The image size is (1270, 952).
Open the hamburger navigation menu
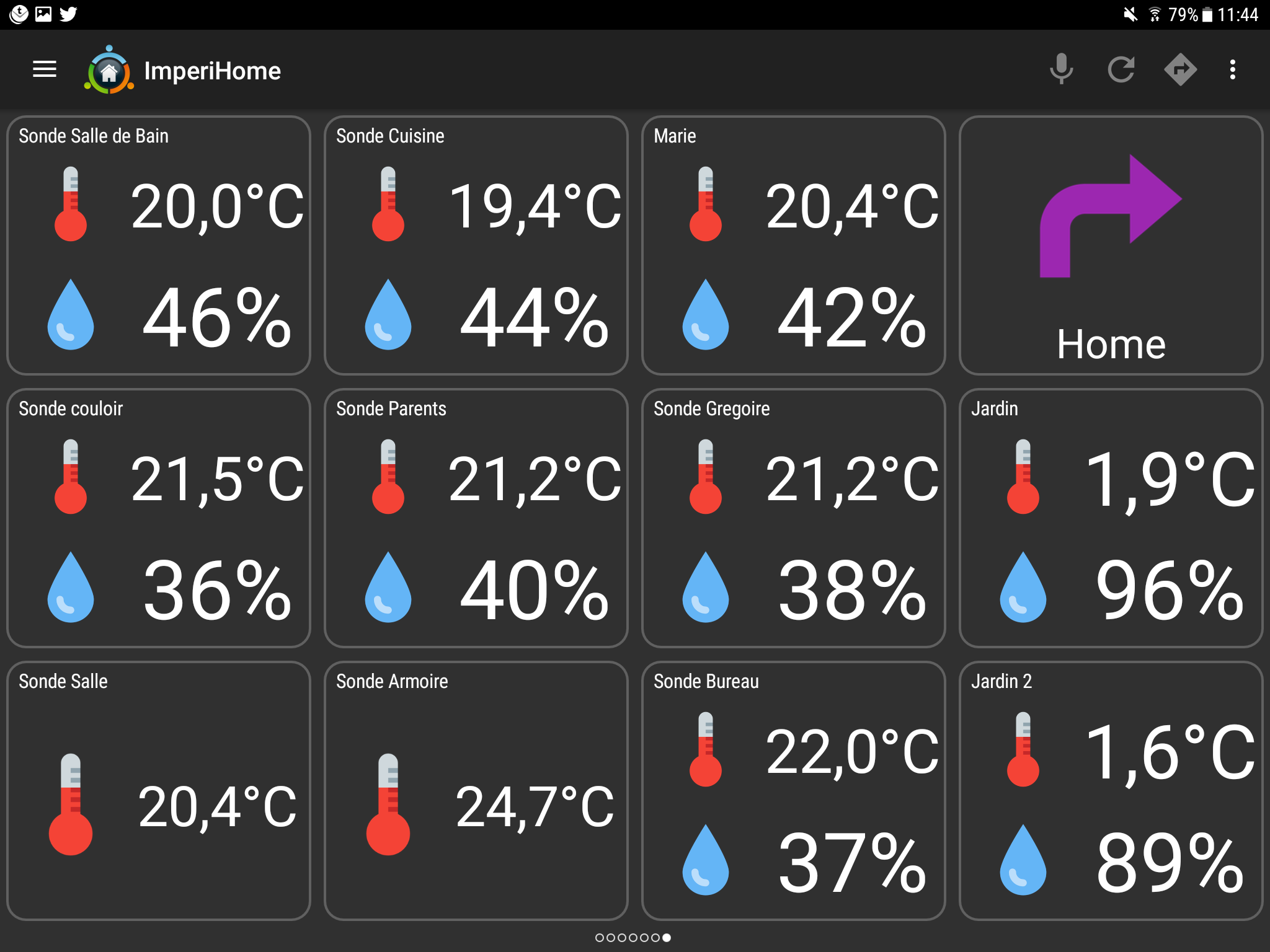[x=45, y=69]
